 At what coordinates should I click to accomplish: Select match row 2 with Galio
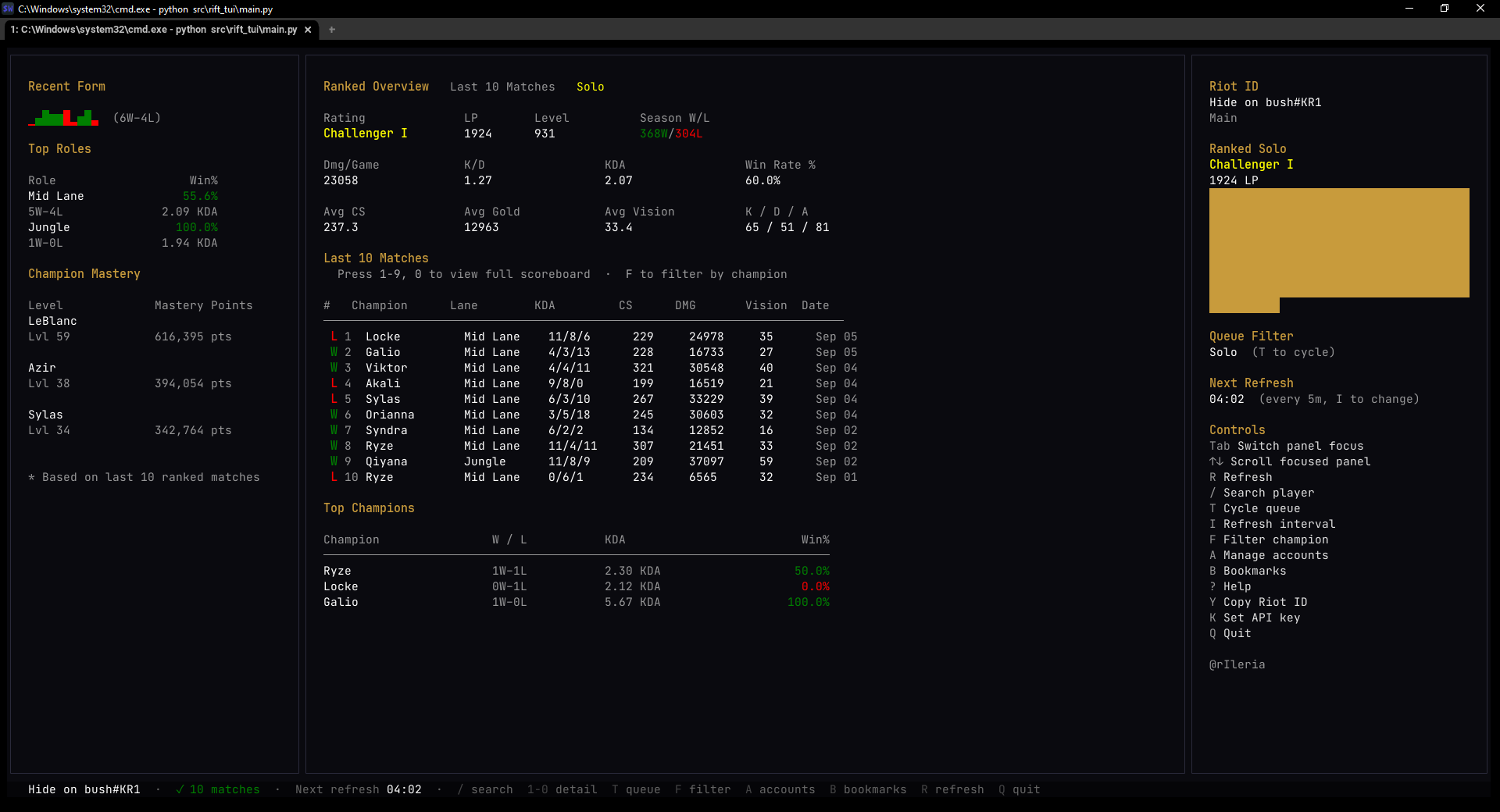pyautogui.click(x=594, y=352)
